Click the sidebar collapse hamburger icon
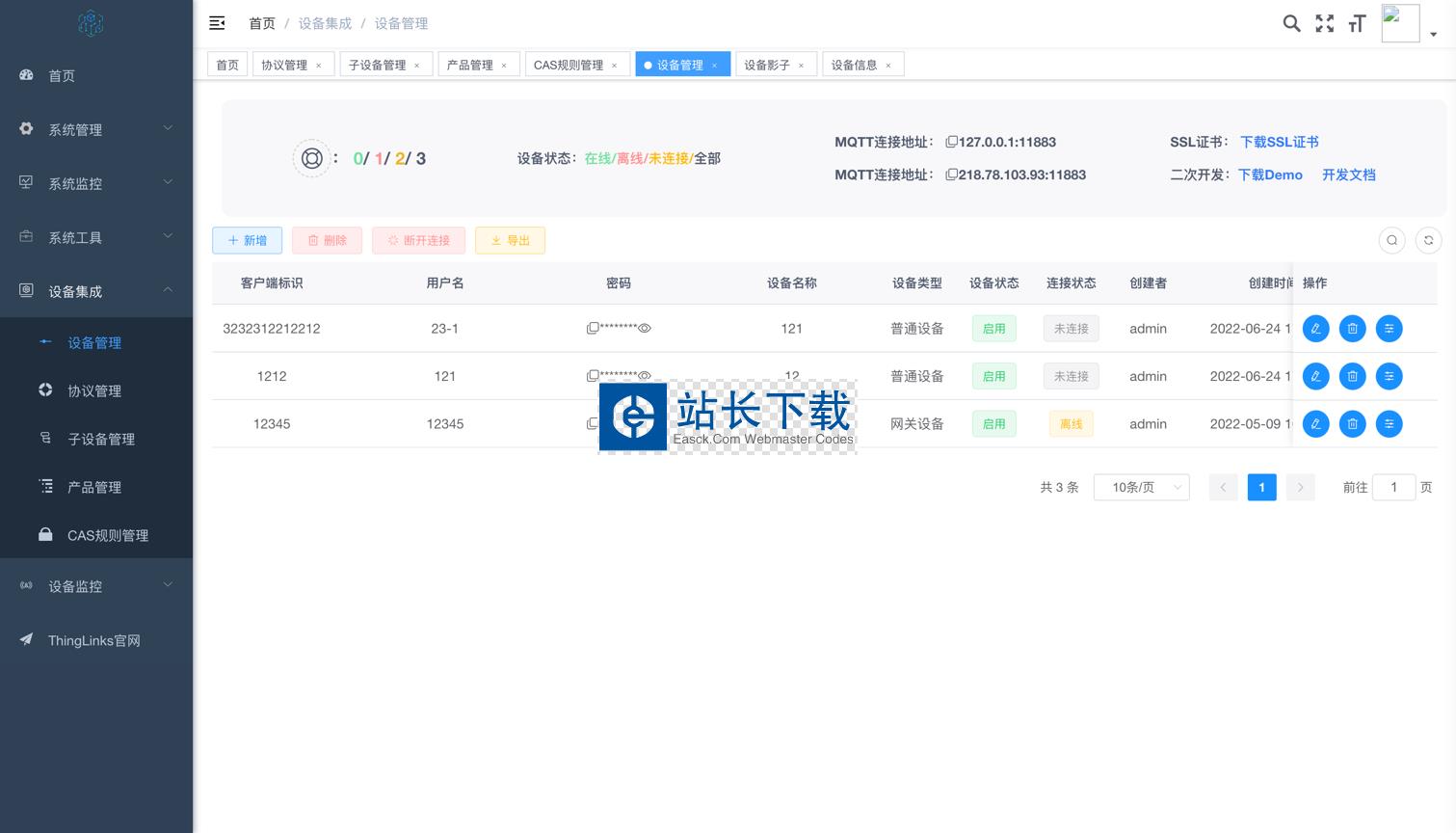Image resolution: width=1456 pixels, height=833 pixels. (217, 23)
